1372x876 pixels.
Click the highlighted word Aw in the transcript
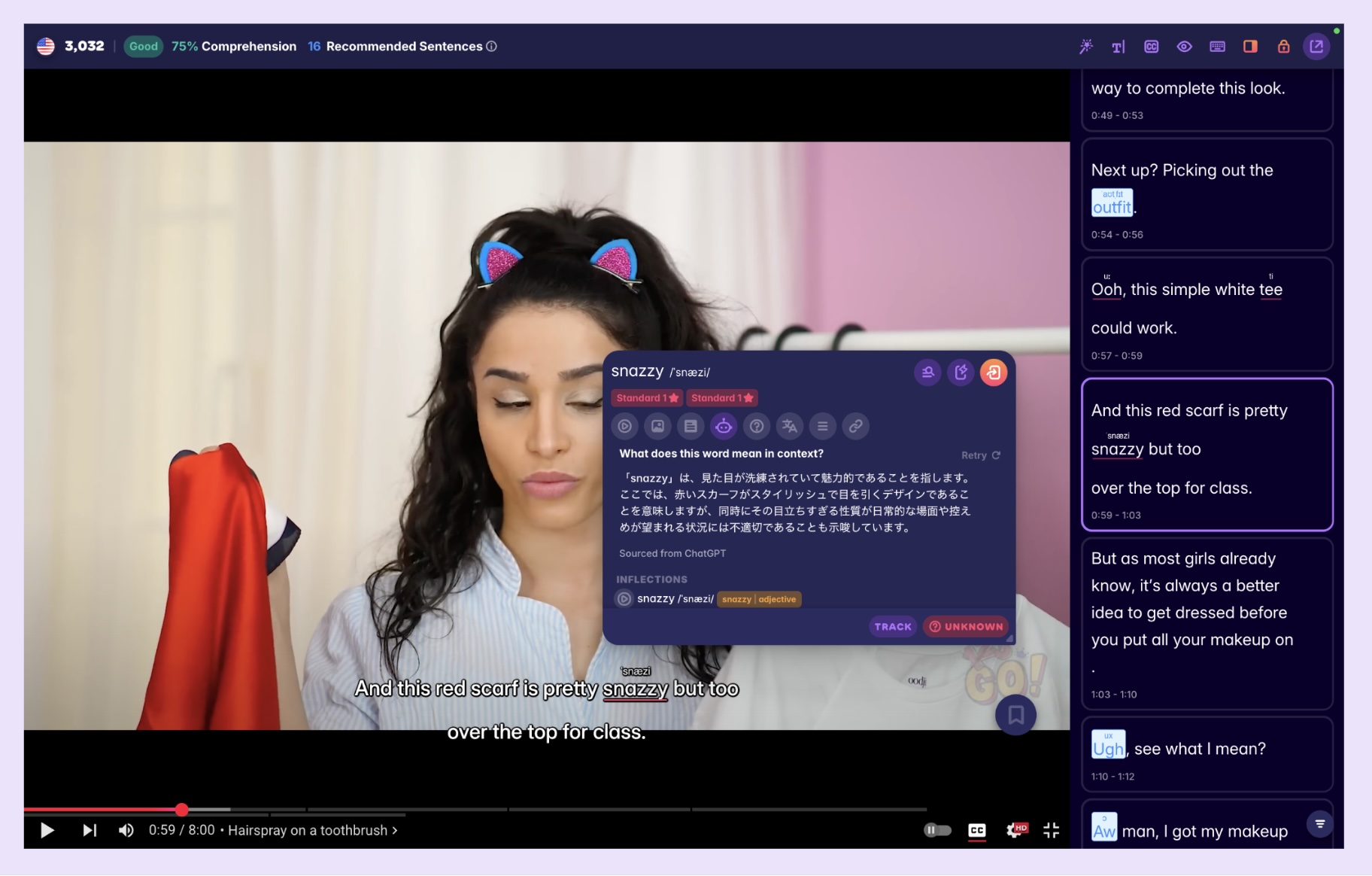1104,828
